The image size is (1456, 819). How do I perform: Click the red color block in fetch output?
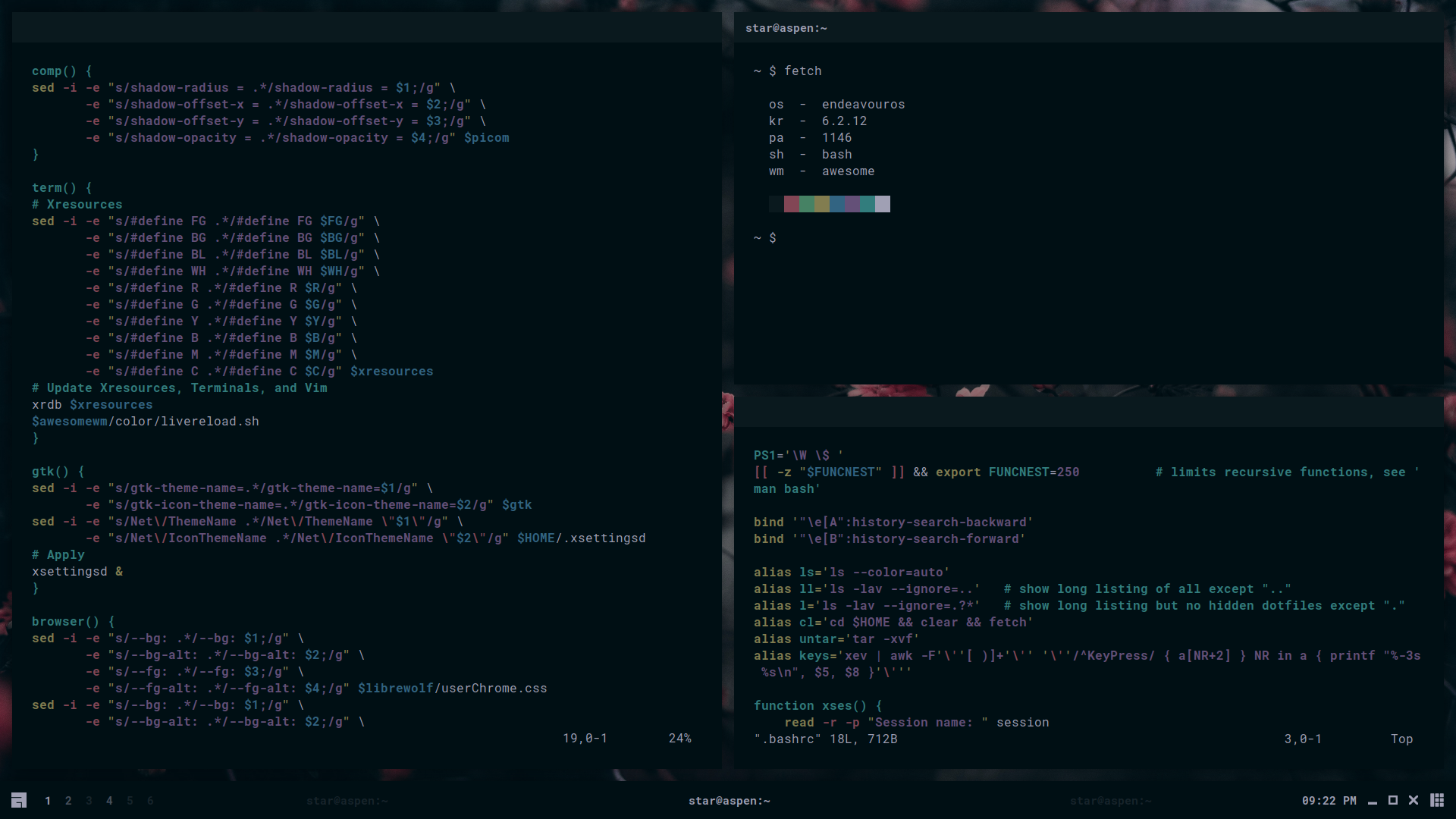(791, 204)
